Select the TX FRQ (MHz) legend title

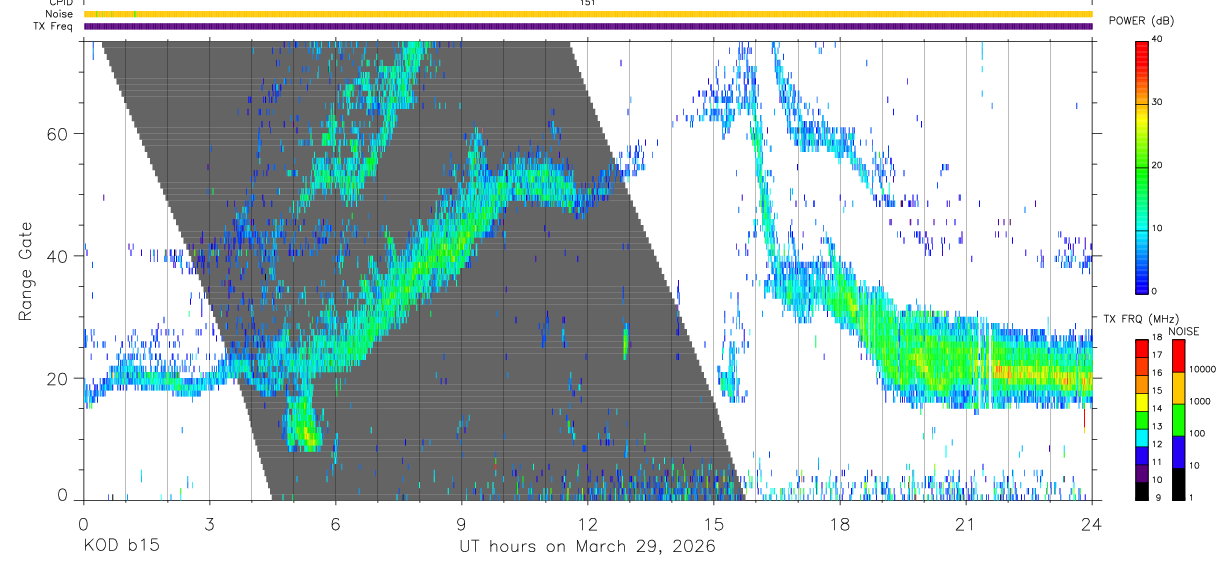tap(1143, 319)
